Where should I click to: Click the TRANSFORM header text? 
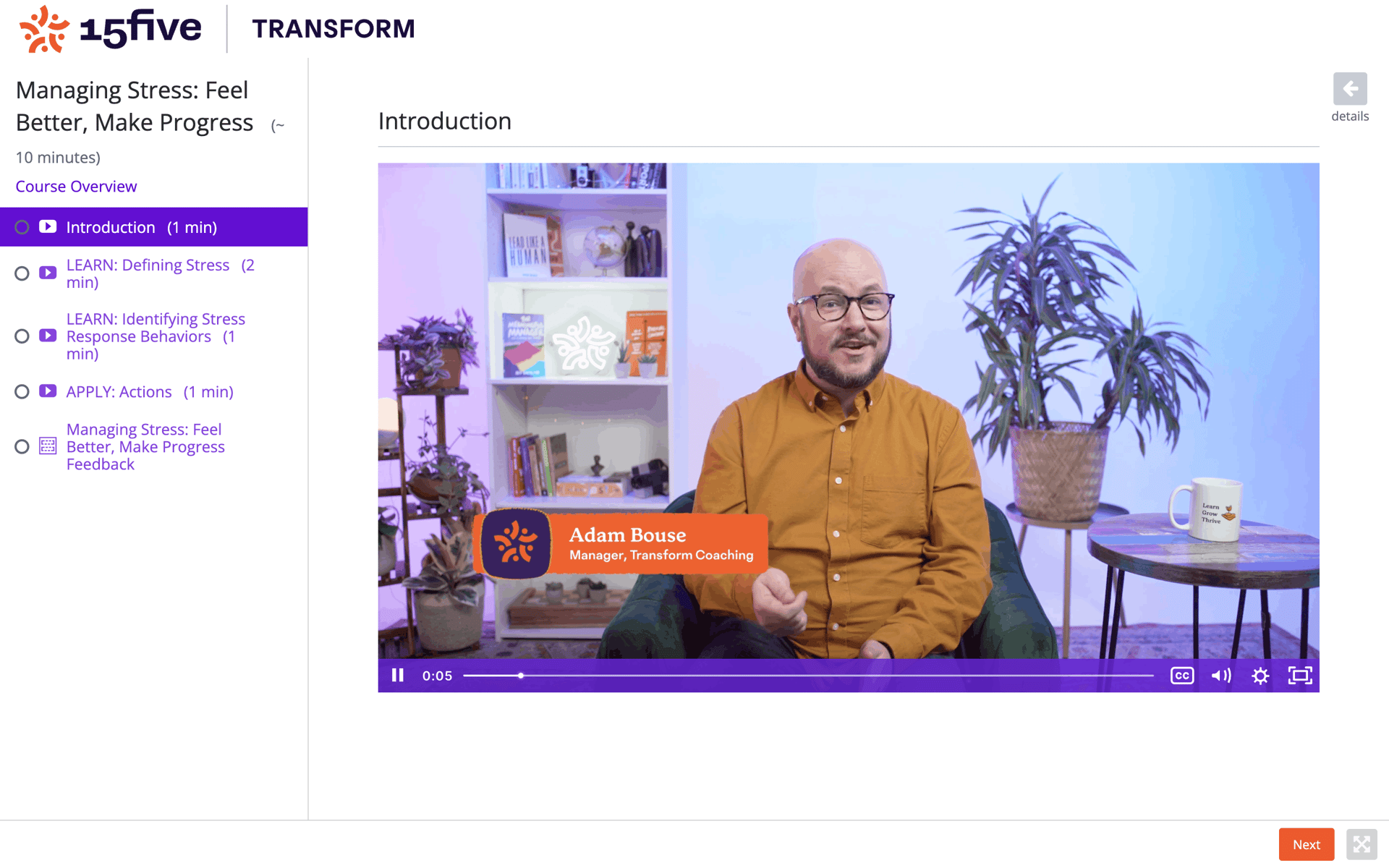[x=334, y=29]
